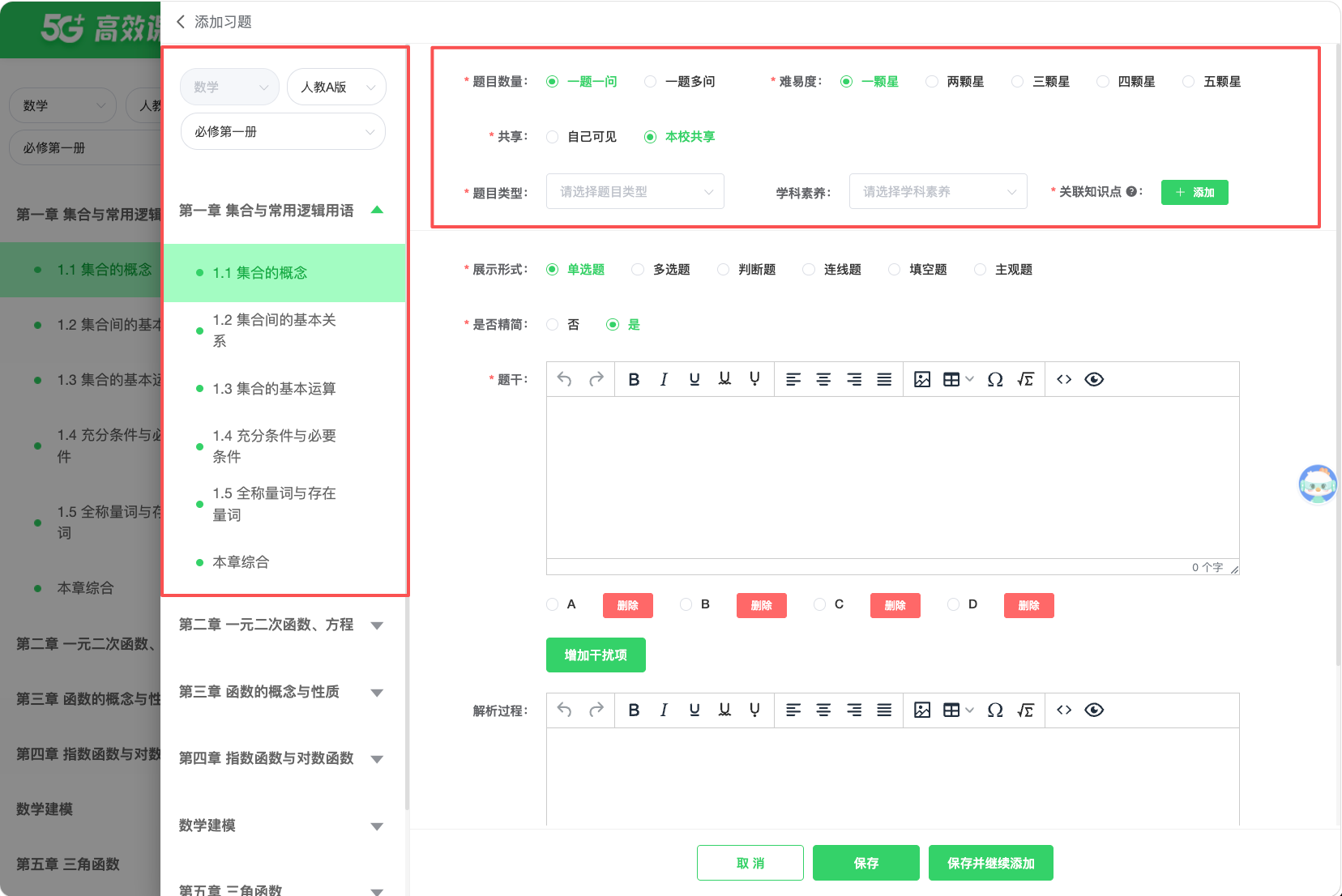Align text left in the 题干 editor

[793, 379]
